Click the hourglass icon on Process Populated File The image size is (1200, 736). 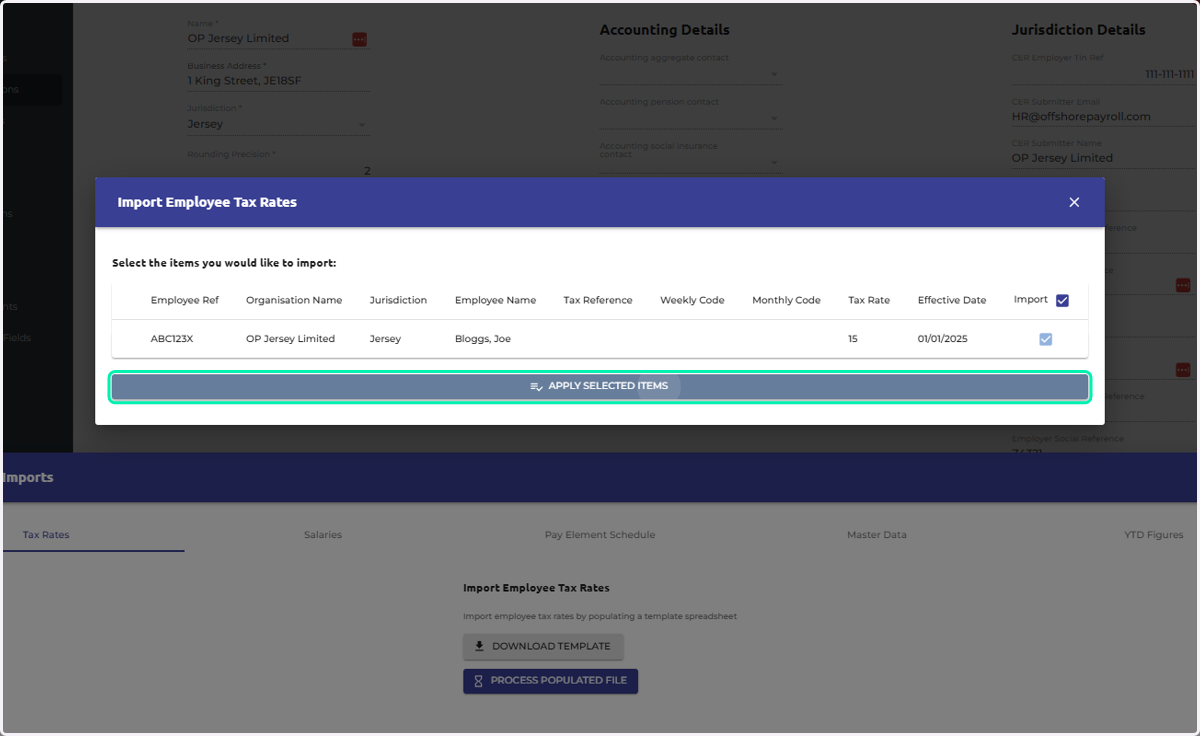coord(479,681)
